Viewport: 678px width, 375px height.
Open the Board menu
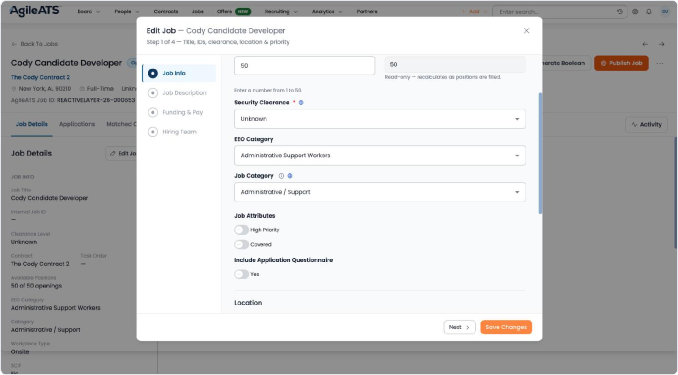89,12
